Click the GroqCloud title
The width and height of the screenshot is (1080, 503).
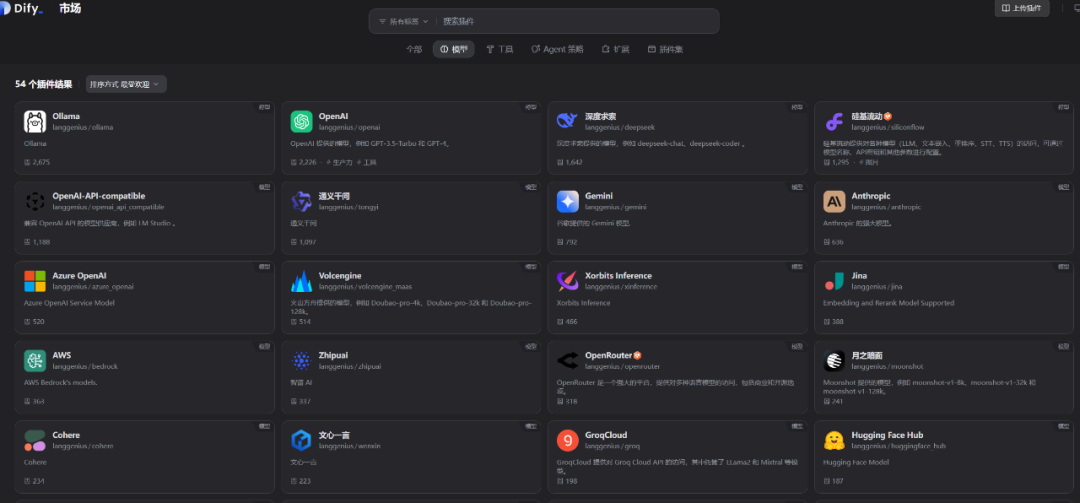point(606,435)
